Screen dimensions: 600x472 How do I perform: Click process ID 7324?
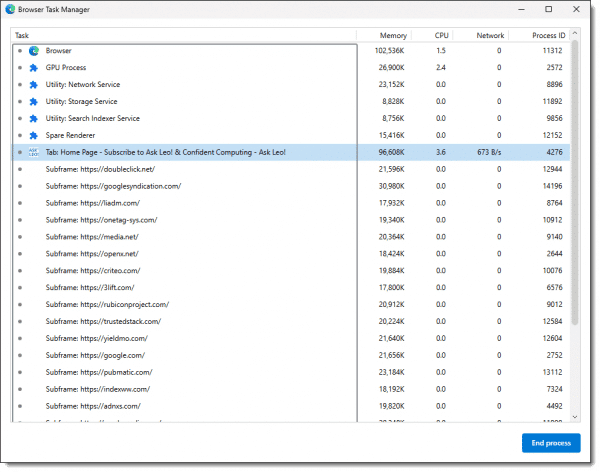[554, 389]
